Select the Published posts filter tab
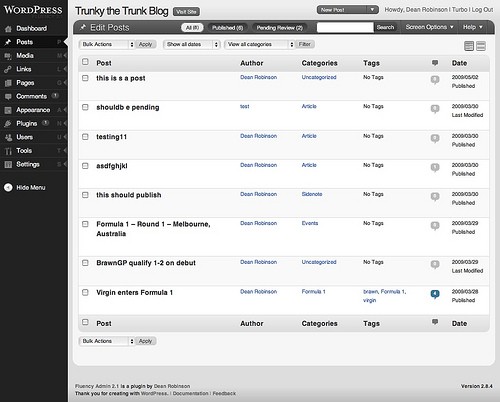 (x=228, y=28)
